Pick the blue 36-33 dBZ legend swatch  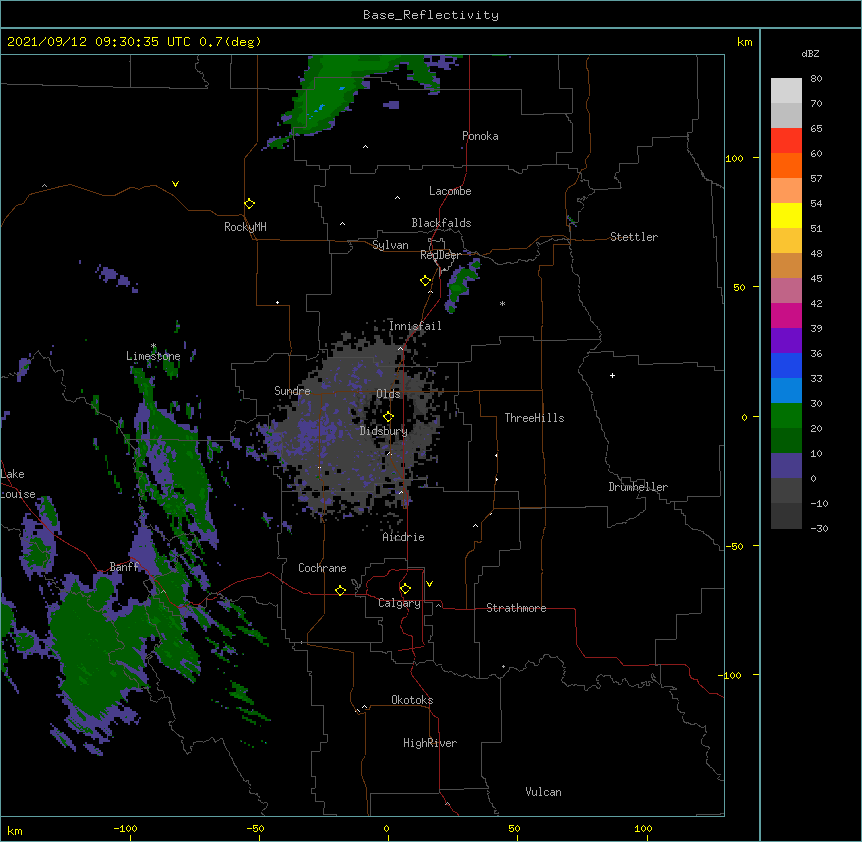(x=786, y=365)
